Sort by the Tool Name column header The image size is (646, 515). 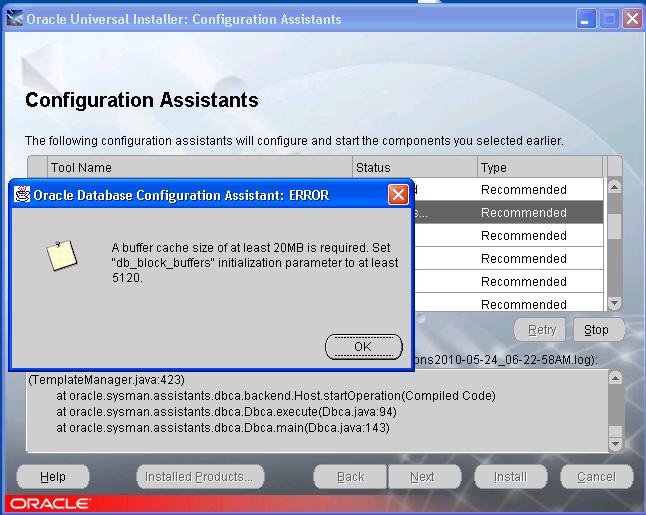(200, 167)
